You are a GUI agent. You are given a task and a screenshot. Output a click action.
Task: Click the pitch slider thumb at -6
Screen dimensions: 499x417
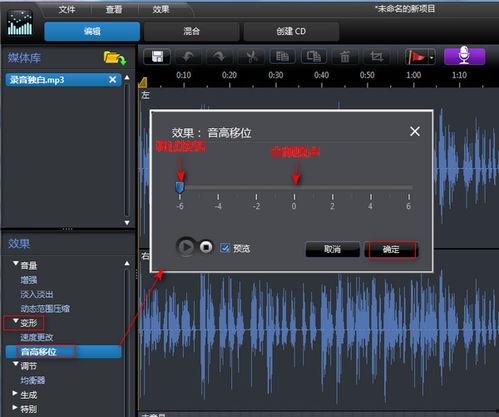click(180, 187)
